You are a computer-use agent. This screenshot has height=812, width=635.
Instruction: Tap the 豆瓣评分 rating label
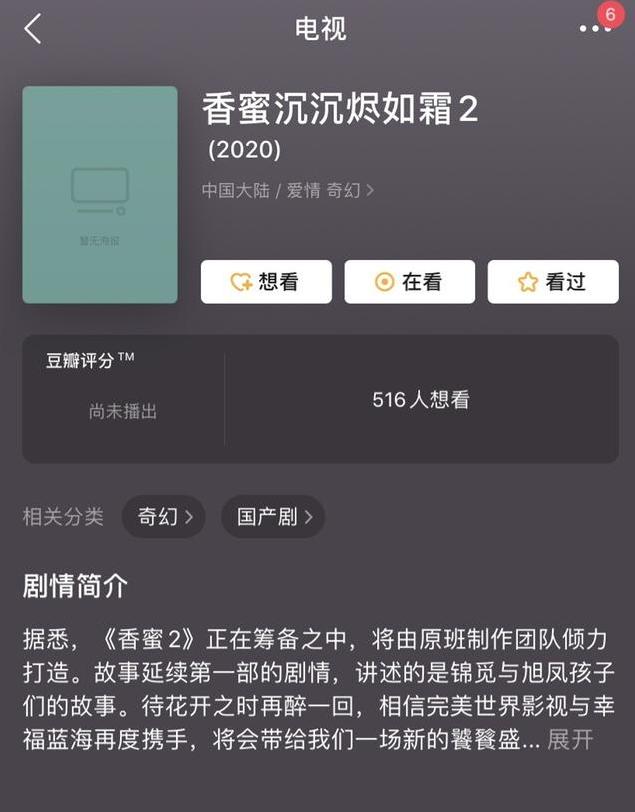tap(90, 360)
